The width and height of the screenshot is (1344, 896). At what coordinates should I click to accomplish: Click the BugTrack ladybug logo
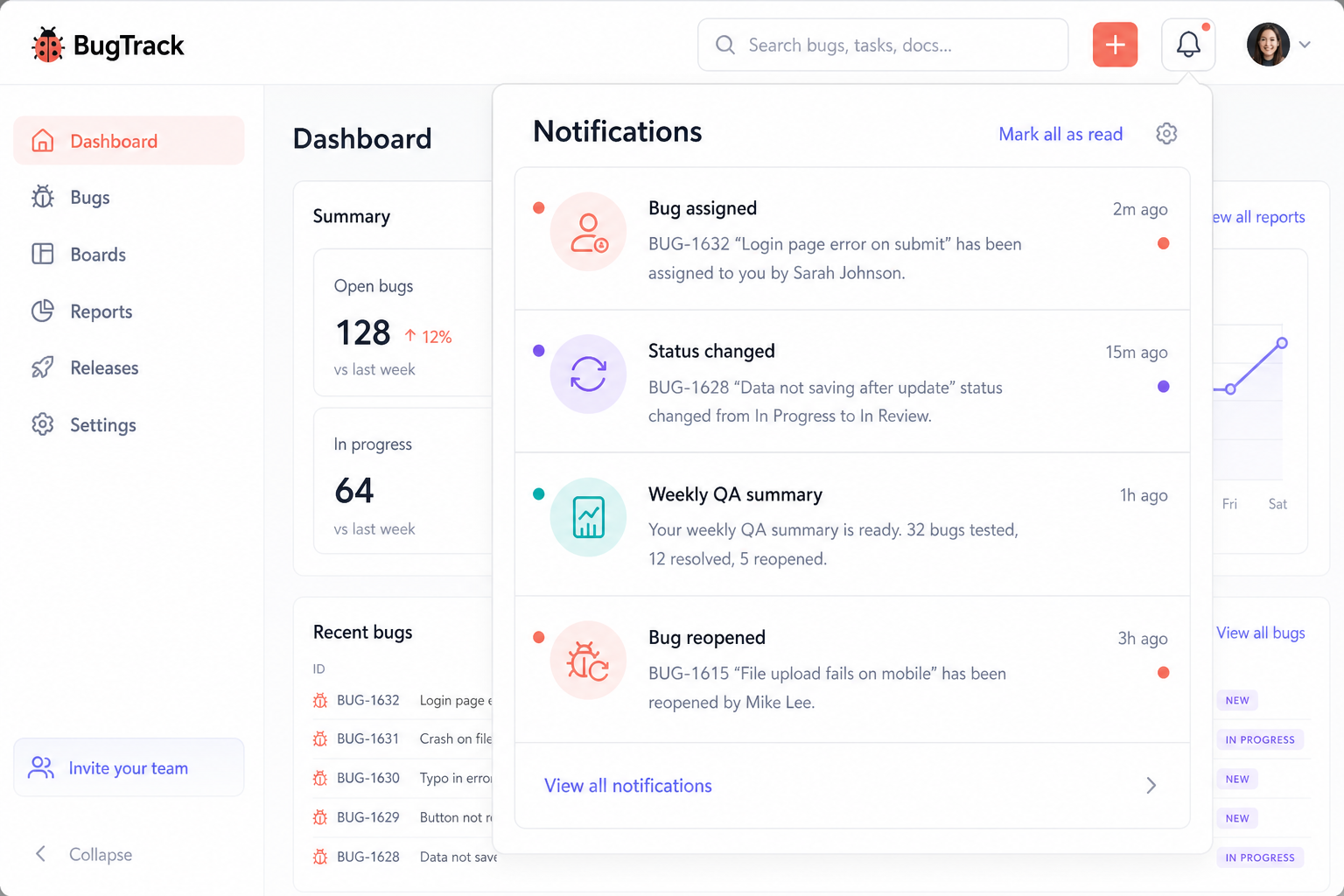[48, 45]
